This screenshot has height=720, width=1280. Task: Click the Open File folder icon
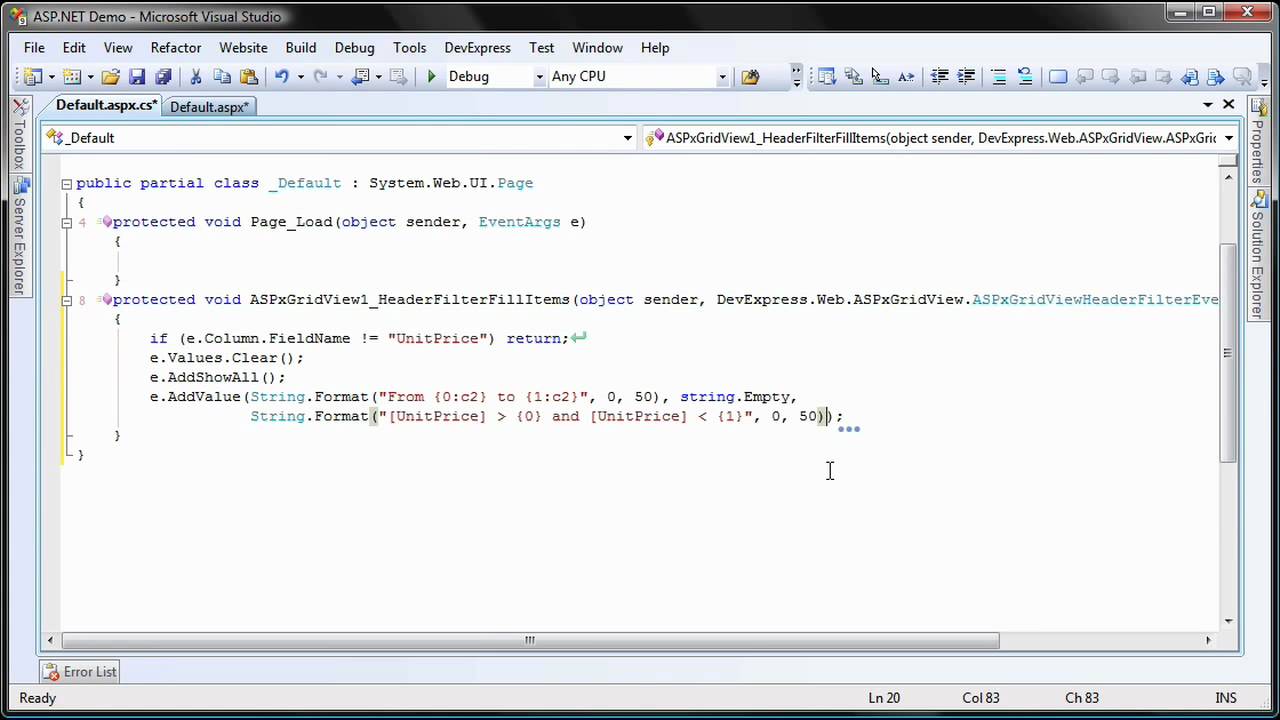pos(110,77)
